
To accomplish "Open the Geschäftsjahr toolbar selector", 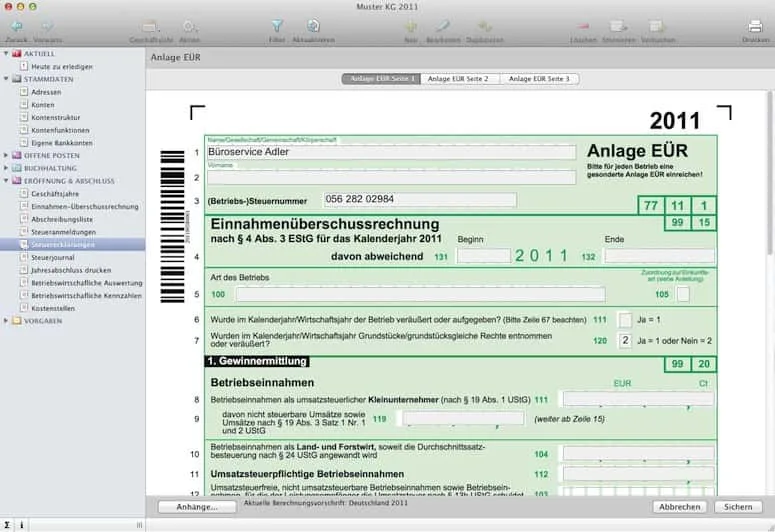I will click(x=151, y=26).
